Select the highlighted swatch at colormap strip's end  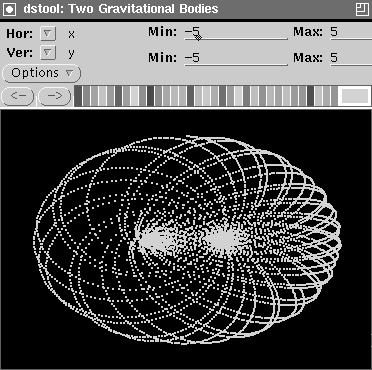pos(355,96)
